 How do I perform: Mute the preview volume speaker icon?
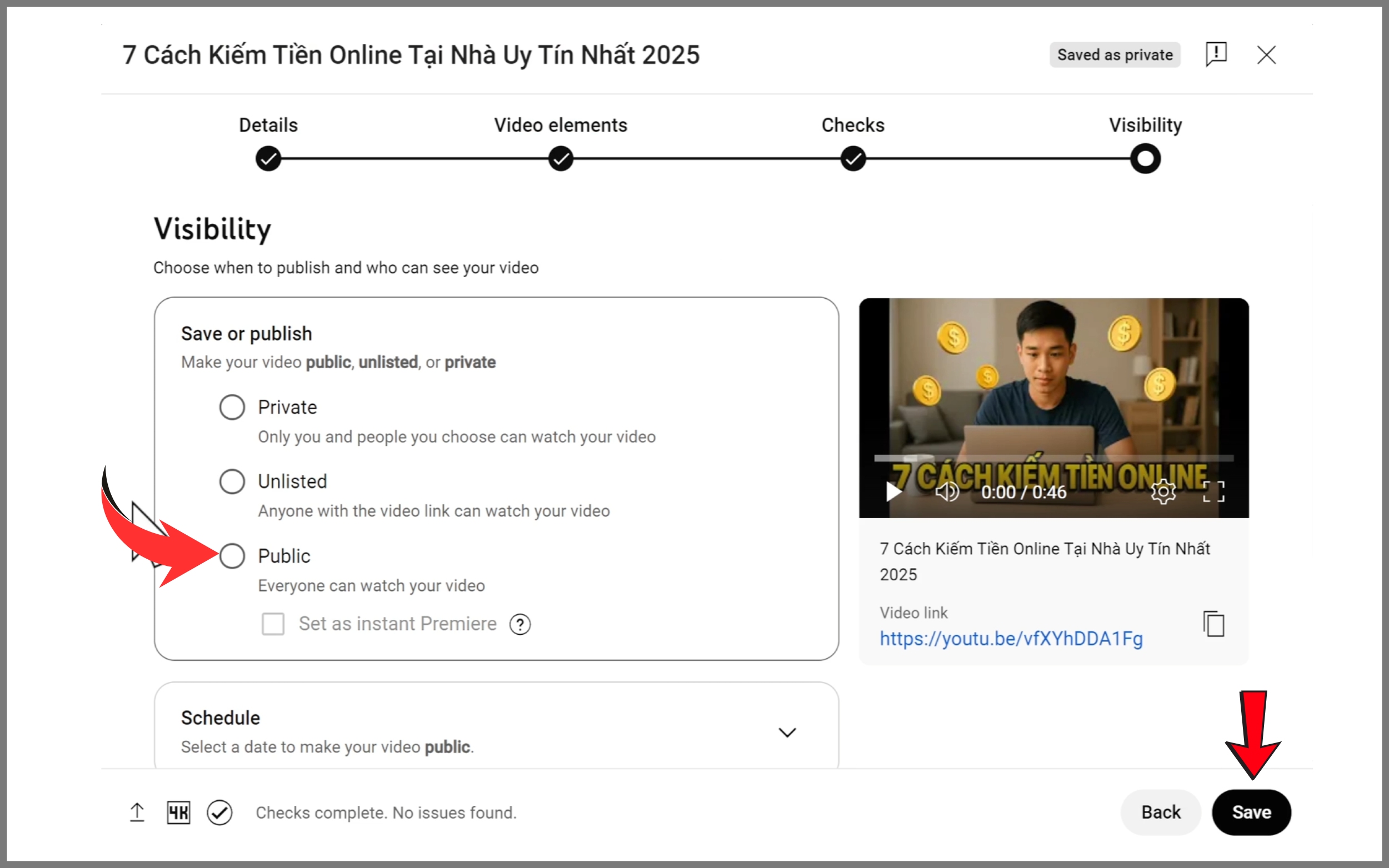pos(947,491)
